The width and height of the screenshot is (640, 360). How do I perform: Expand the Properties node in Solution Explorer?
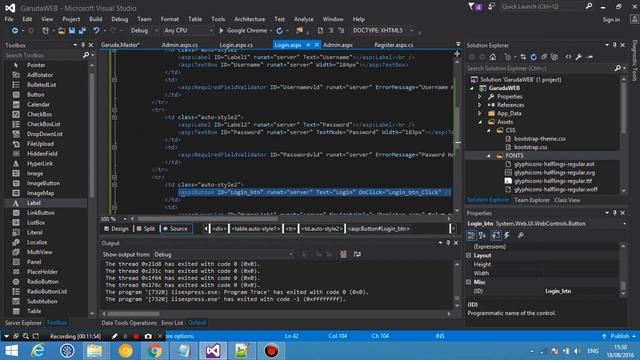pos(480,97)
